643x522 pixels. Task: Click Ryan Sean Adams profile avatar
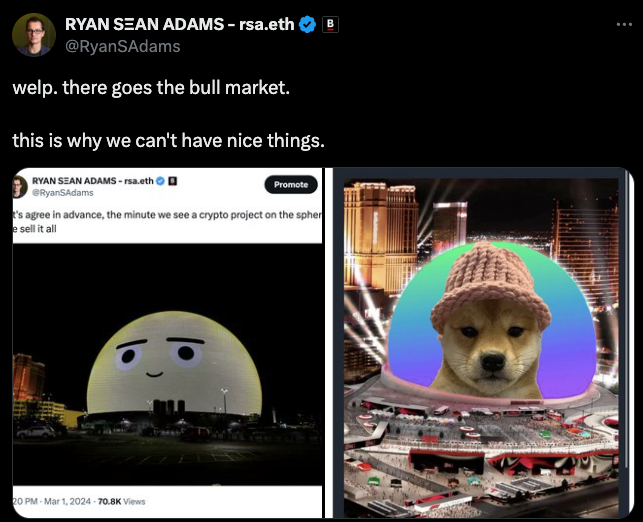coord(34,35)
